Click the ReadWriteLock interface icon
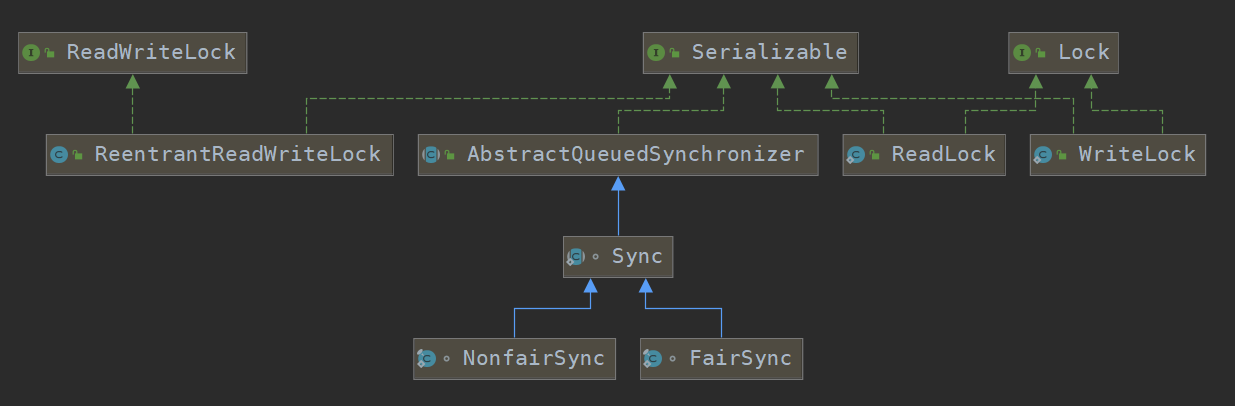 click(x=31, y=52)
